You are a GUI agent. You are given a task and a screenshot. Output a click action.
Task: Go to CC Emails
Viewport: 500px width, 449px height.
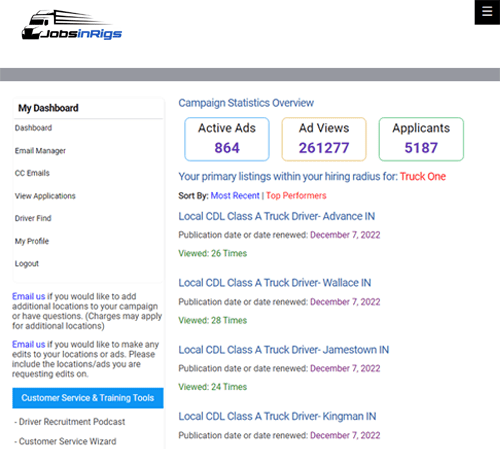[32, 173]
